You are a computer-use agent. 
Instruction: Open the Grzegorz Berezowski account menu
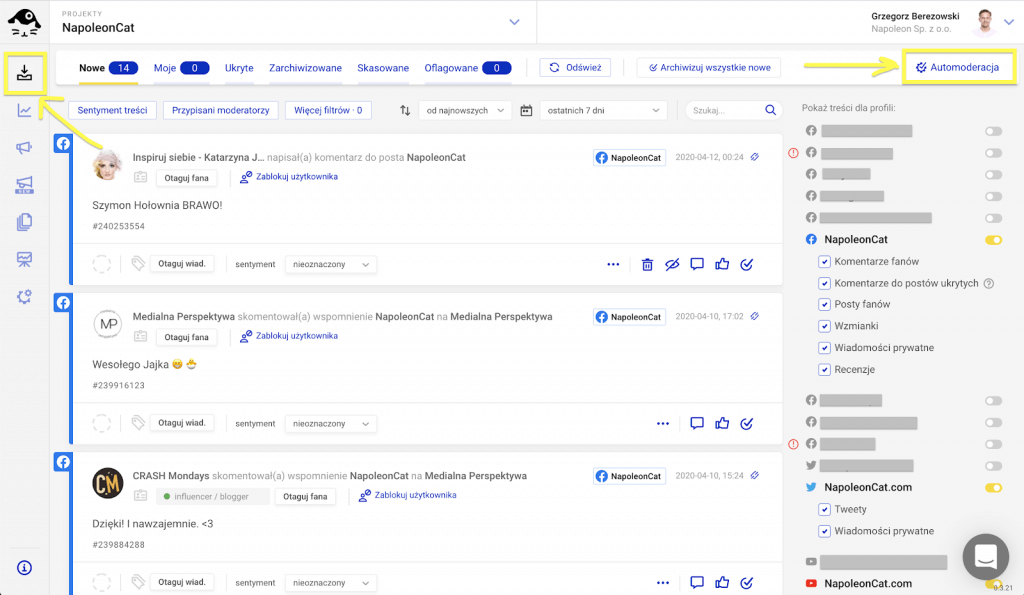[x=1009, y=22]
